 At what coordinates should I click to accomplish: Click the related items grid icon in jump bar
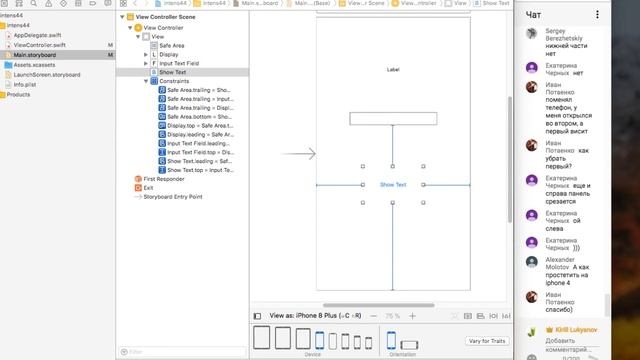[123, 3]
